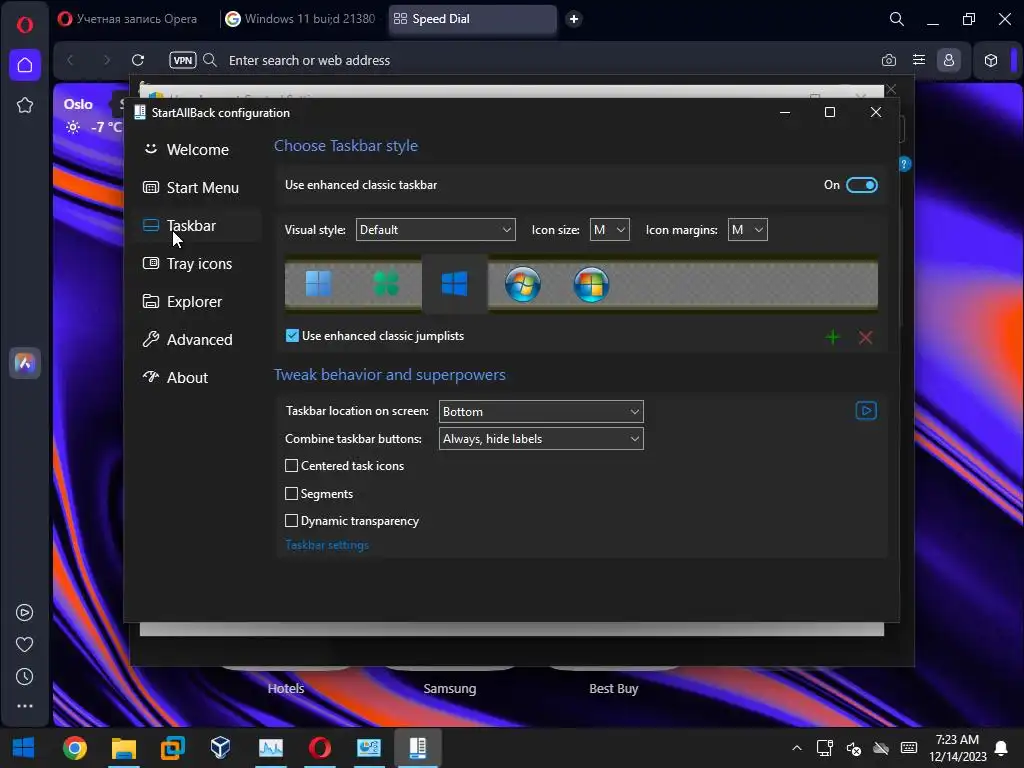Screen dimensions: 1024x768
Task: Open VirtualBox cube icon on taskbar
Action: [221, 748]
